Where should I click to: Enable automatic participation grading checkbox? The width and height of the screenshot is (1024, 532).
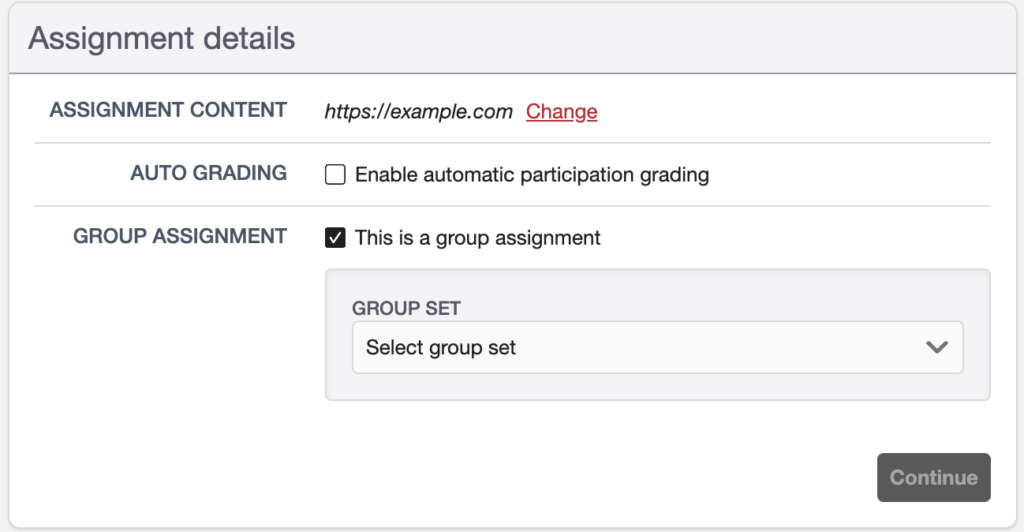pyautogui.click(x=335, y=174)
